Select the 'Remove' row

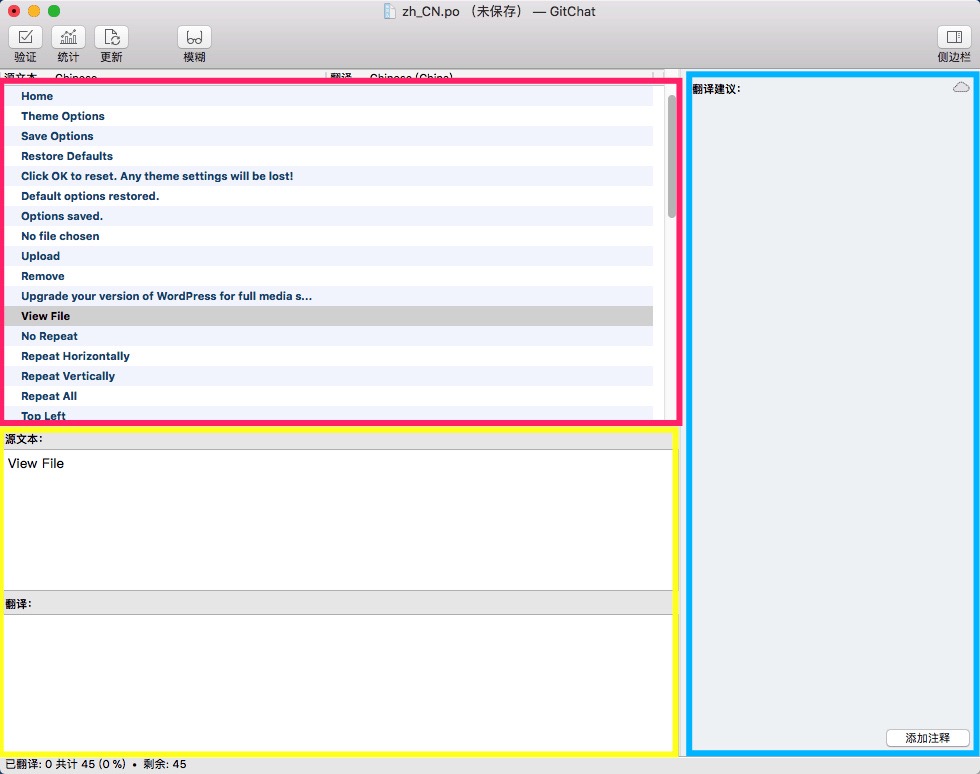[329, 276]
